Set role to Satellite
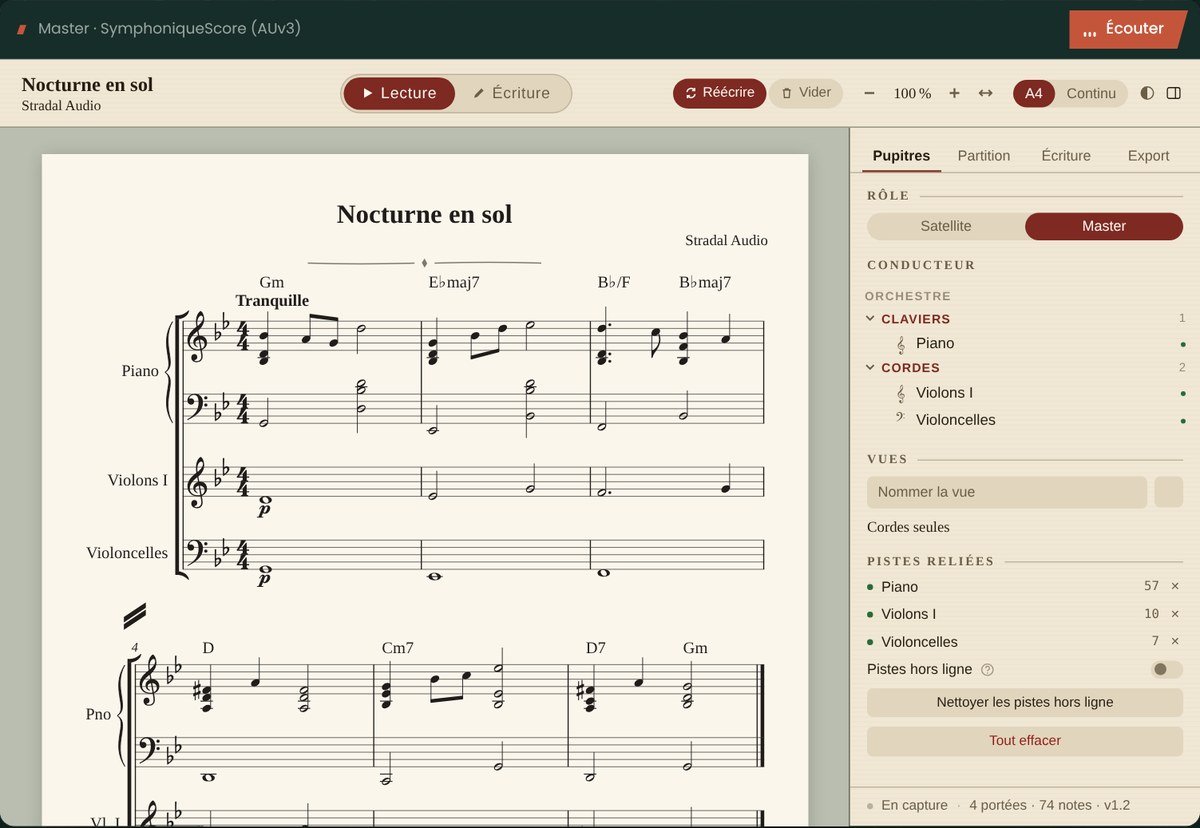1200x828 pixels. (x=946, y=226)
